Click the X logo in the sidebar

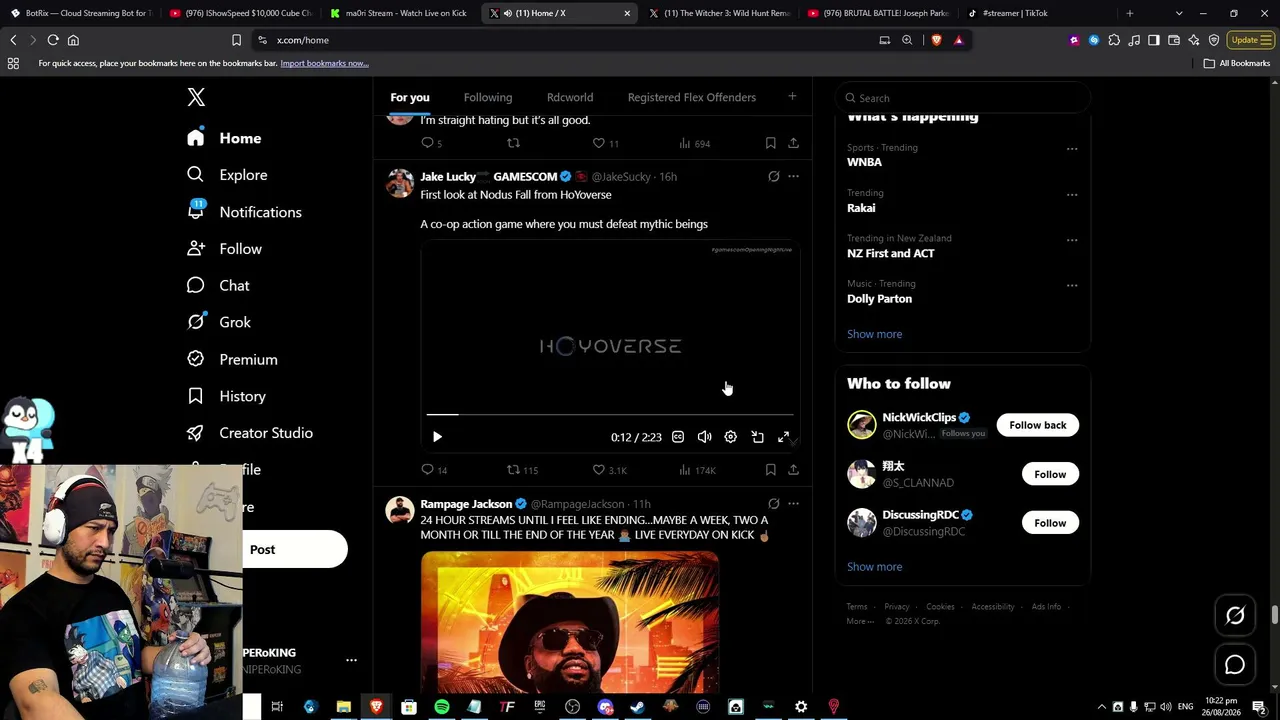coord(196,97)
